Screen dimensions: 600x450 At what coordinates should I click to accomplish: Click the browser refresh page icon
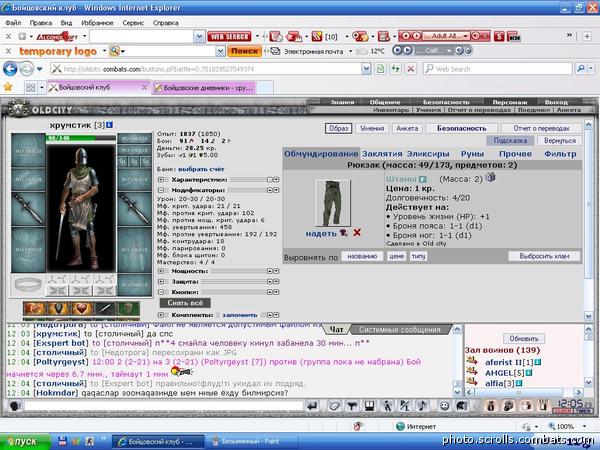(x=395, y=69)
